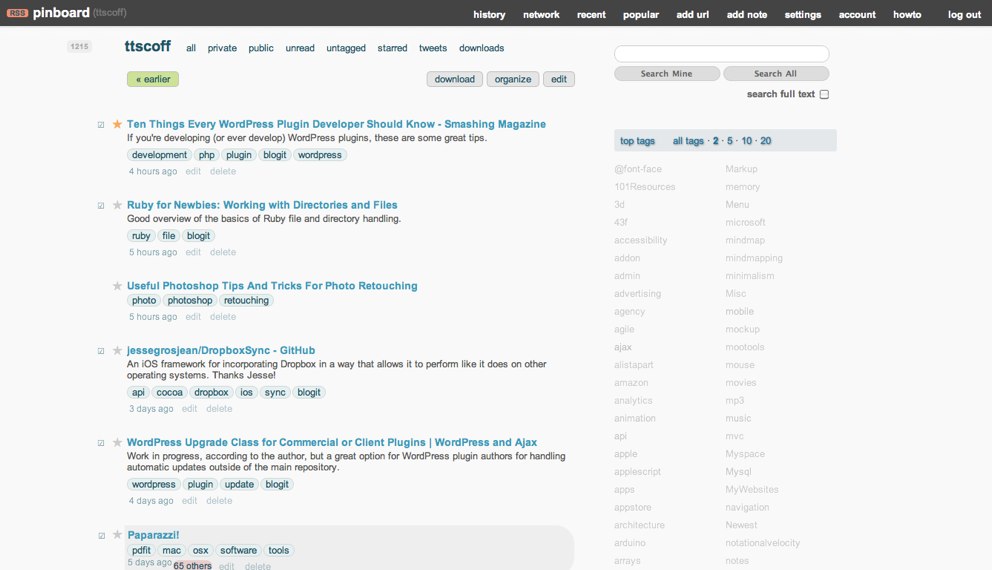Click the cached-copy icon beside jessegrosjean/DropboxSync

click(x=101, y=352)
